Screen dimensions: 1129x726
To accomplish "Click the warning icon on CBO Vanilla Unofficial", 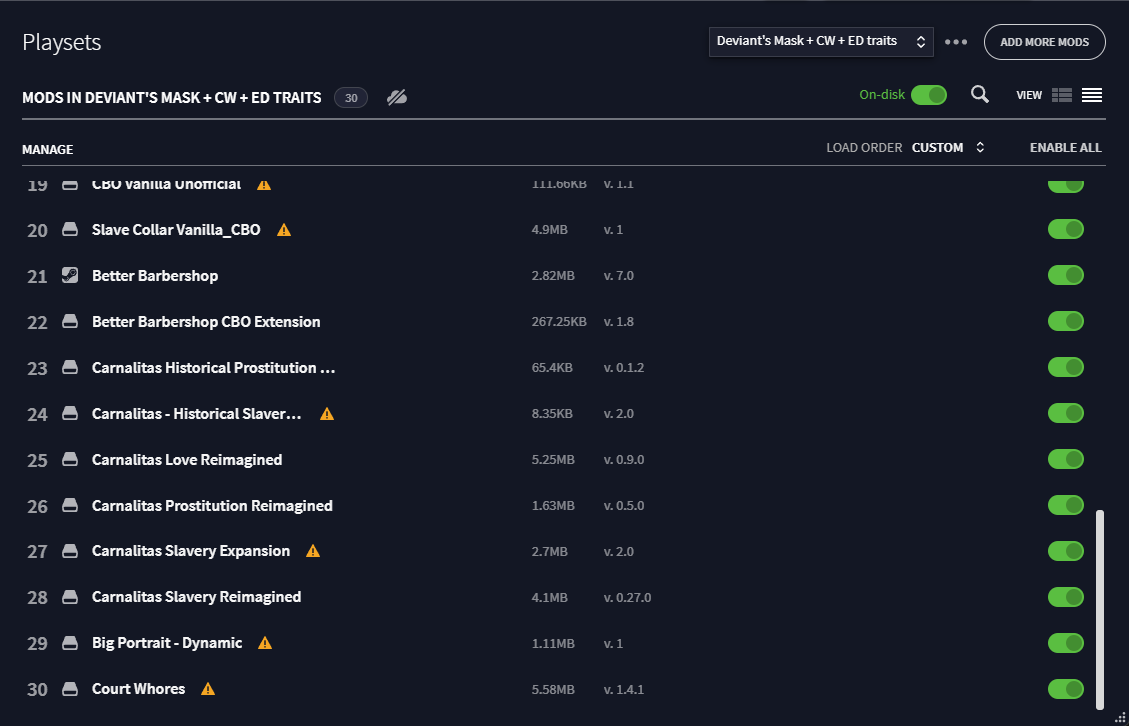I will coord(264,184).
